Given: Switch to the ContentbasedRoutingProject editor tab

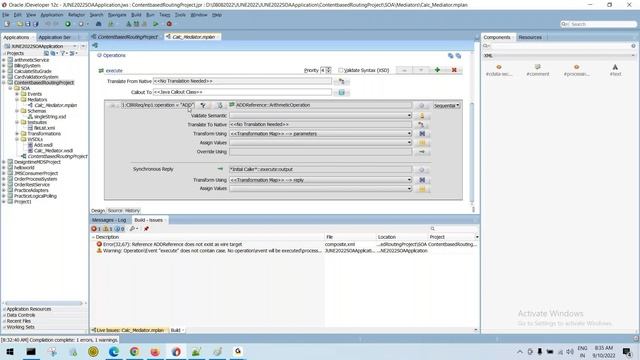Looking at the screenshot, I should pyautogui.click(x=127, y=37).
